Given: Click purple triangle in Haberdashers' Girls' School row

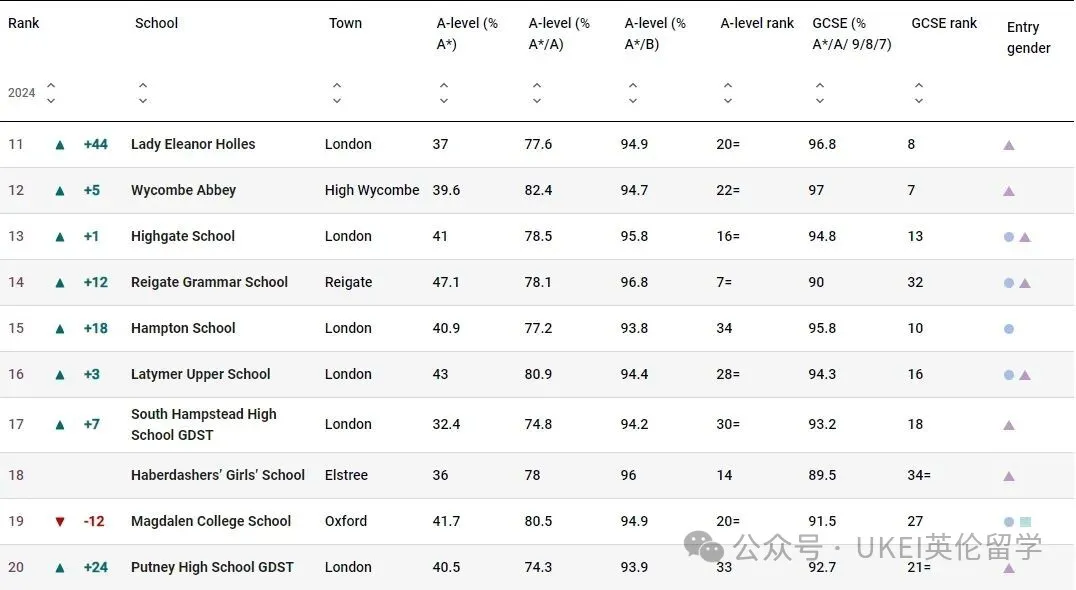Looking at the screenshot, I should [x=1009, y=476].
